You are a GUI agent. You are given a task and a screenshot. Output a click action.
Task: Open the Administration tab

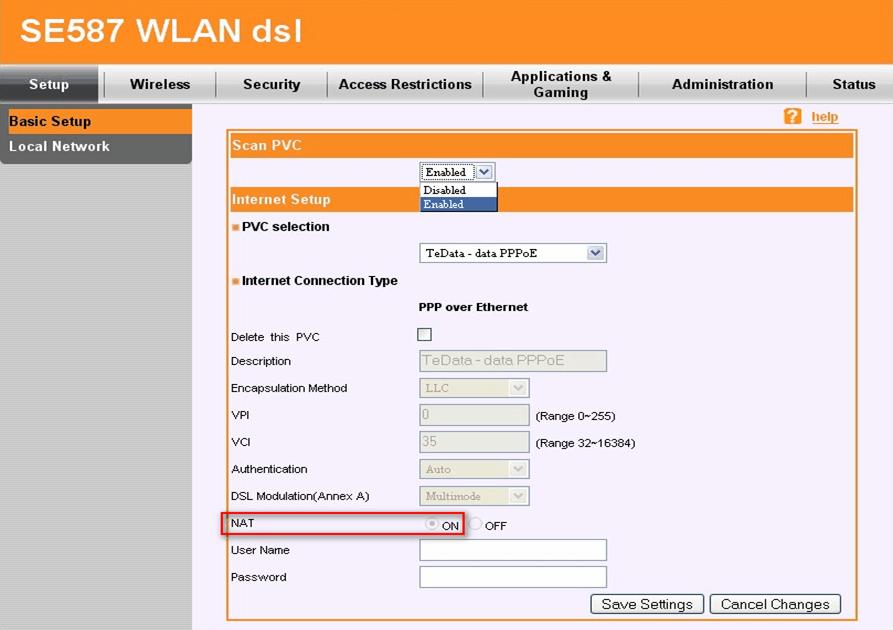point(722,84)
